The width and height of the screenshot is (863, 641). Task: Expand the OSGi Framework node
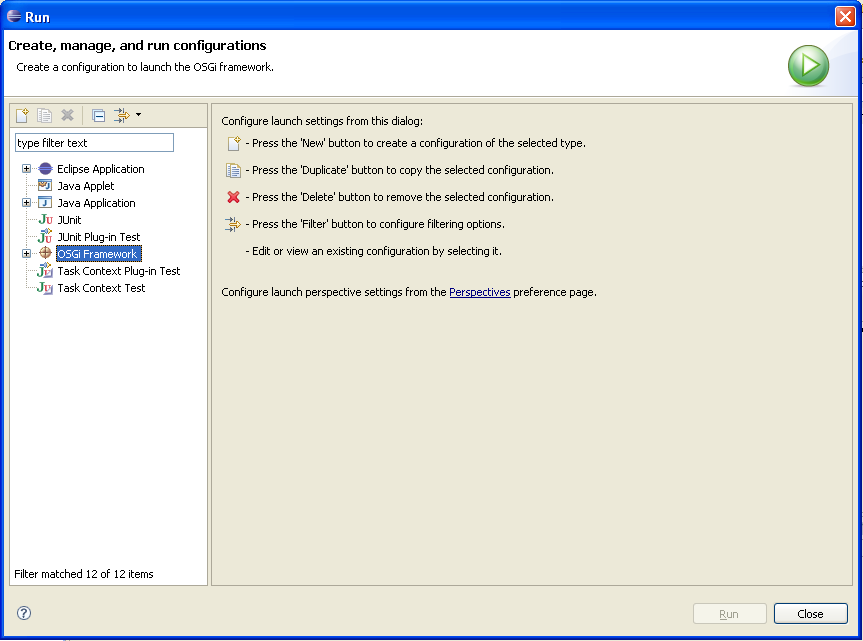coord(26,254)
